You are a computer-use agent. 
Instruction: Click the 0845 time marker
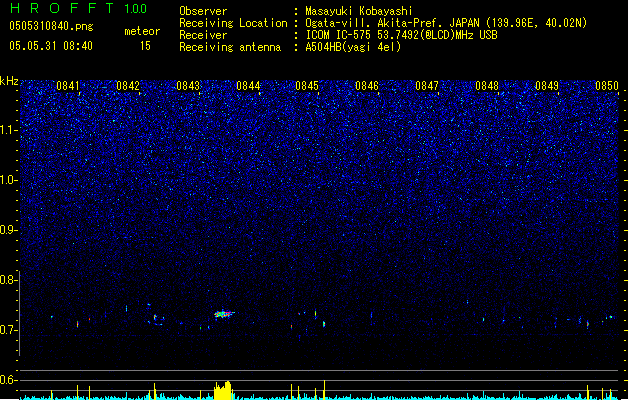(x=307, y=86)
